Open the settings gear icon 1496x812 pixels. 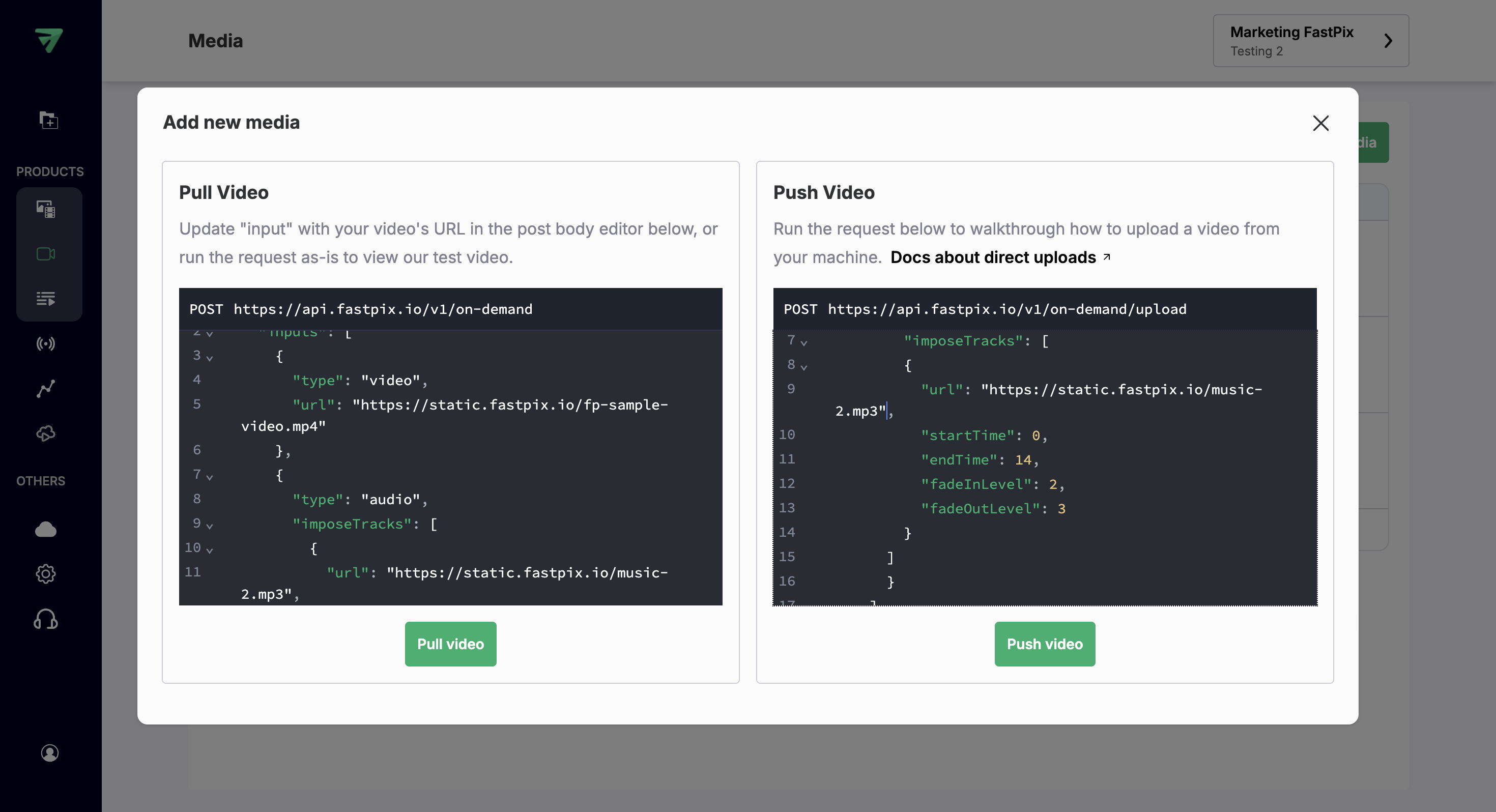pos(46,574)
